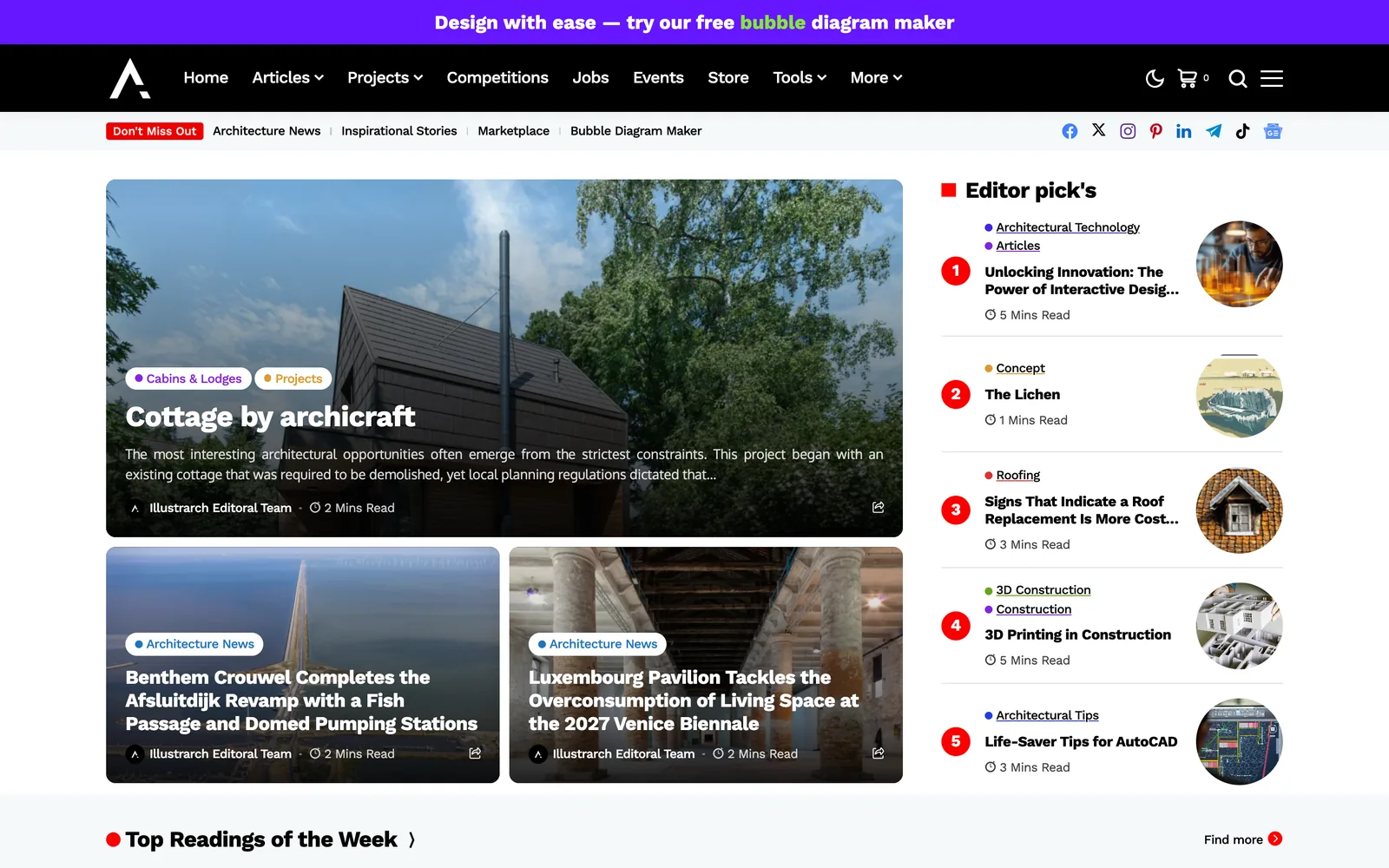Open the Instagram social icon
The image size is (1389, 868).
pos(1128,131)
